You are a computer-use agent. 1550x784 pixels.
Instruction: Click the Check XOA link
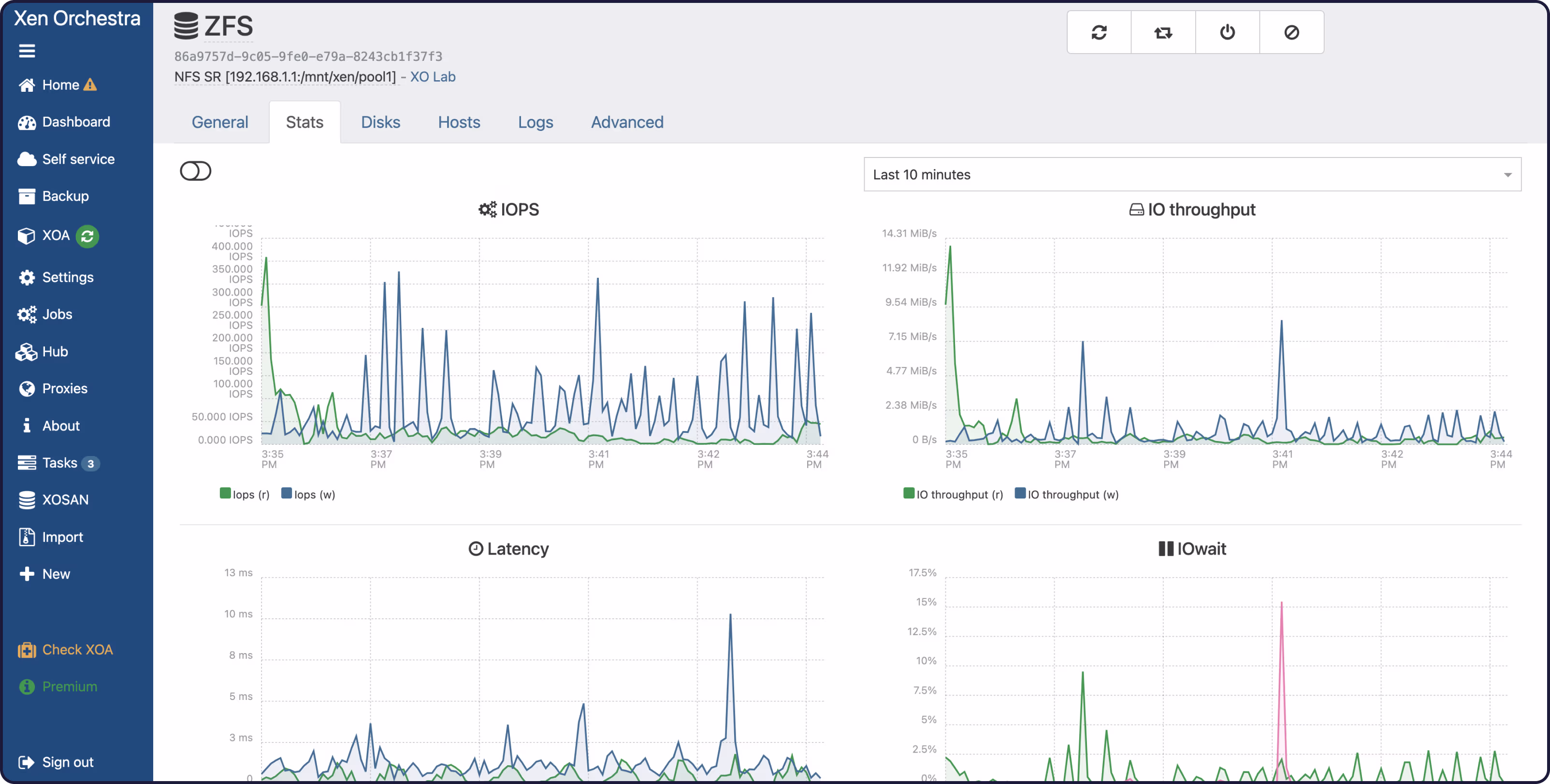click(x=77, y=649)
